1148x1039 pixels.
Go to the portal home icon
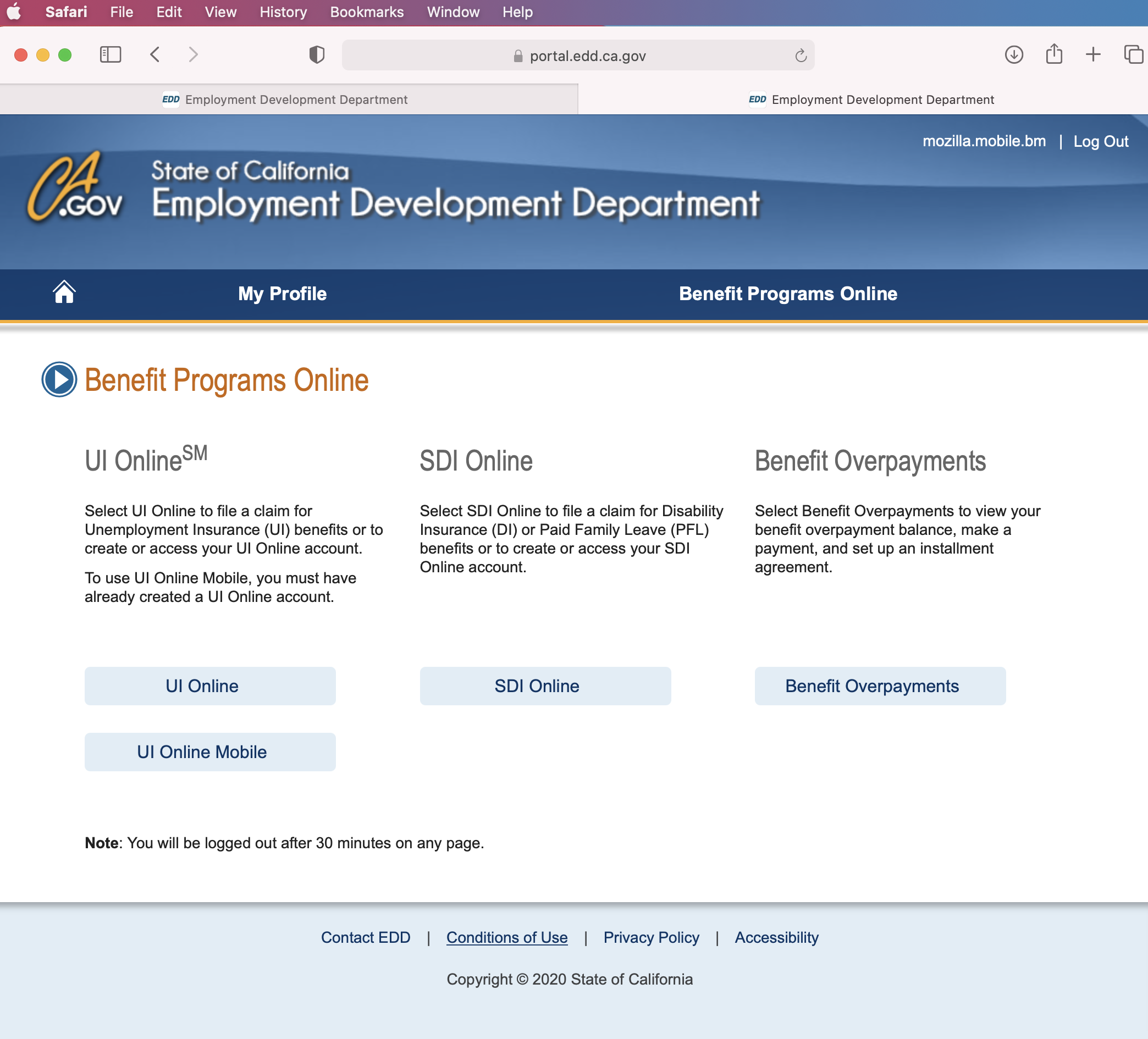pos(64,292)
